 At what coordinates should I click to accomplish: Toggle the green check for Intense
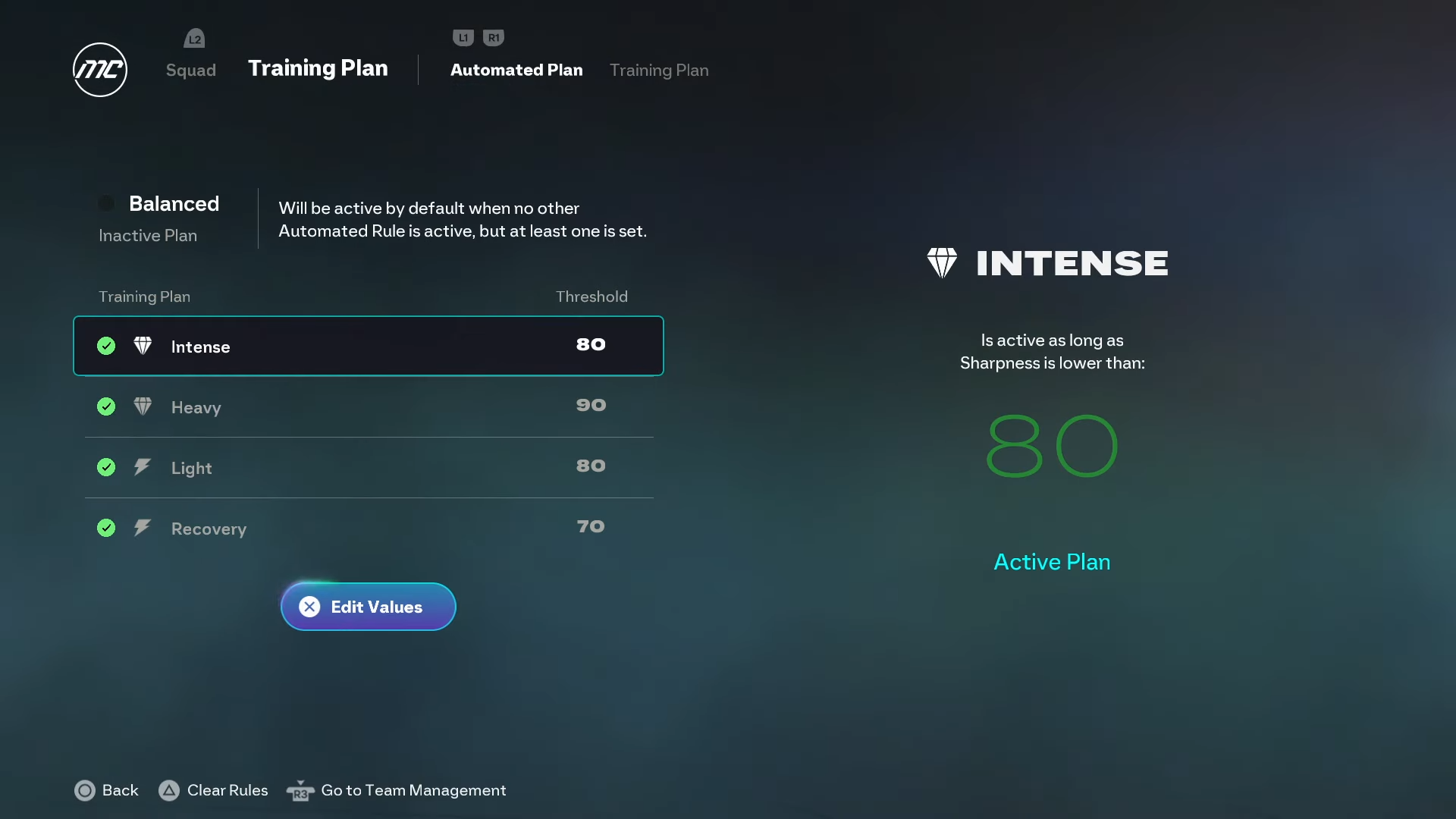[x=106, y=346]
